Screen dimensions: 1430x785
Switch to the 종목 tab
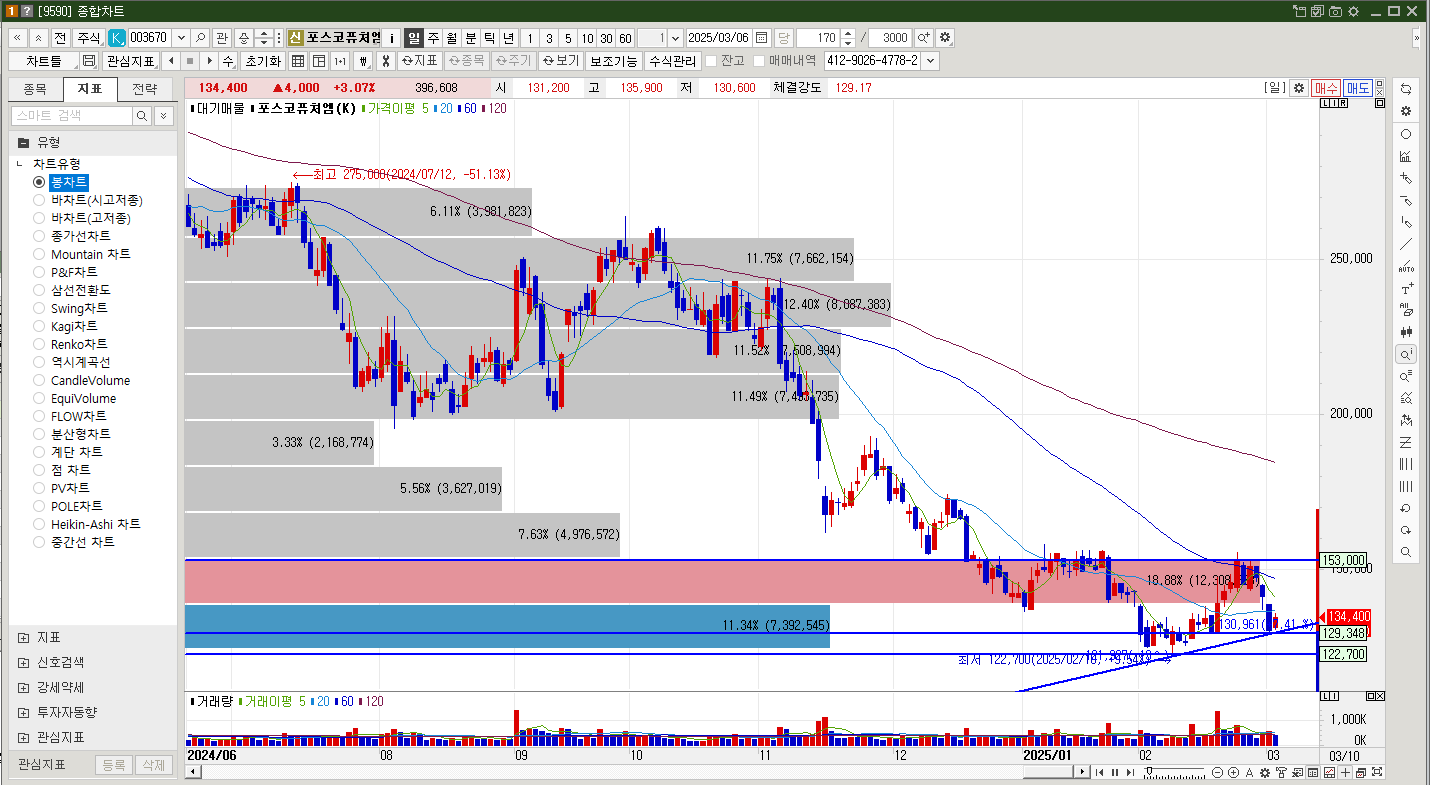pos(35,89)
